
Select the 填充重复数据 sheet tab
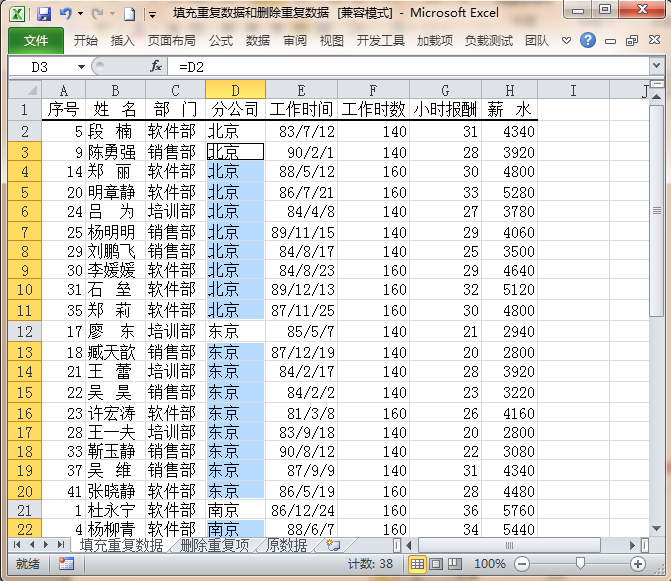tap(121, 545)
